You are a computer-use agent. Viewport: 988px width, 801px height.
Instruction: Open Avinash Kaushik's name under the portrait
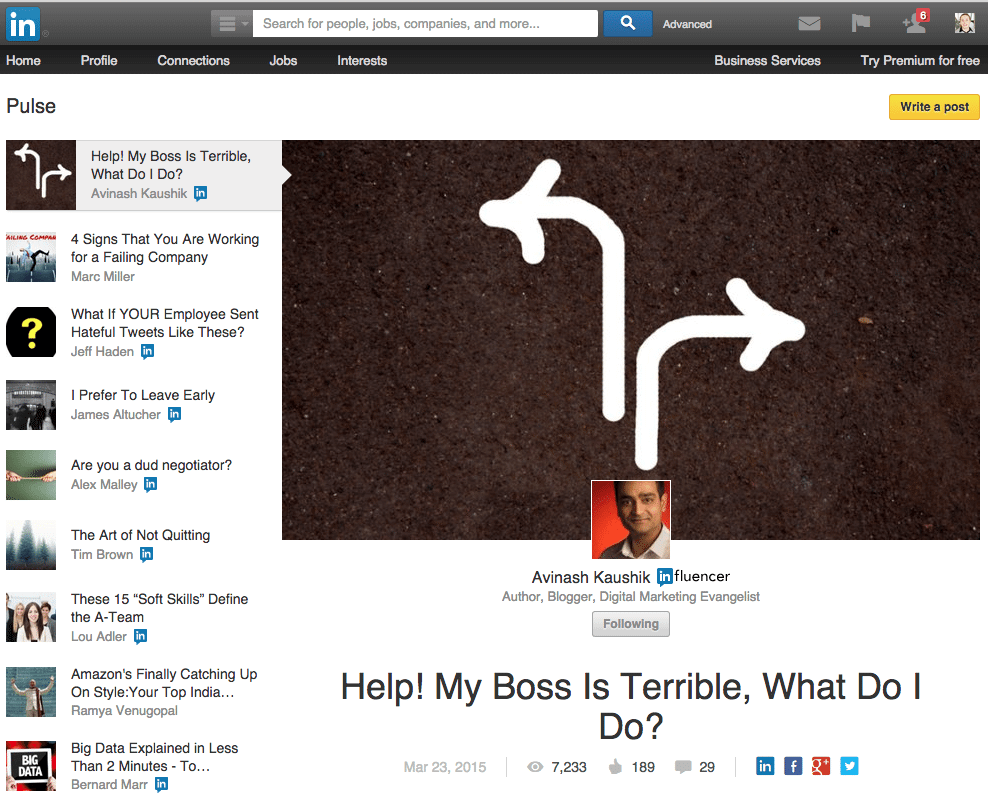590,577
